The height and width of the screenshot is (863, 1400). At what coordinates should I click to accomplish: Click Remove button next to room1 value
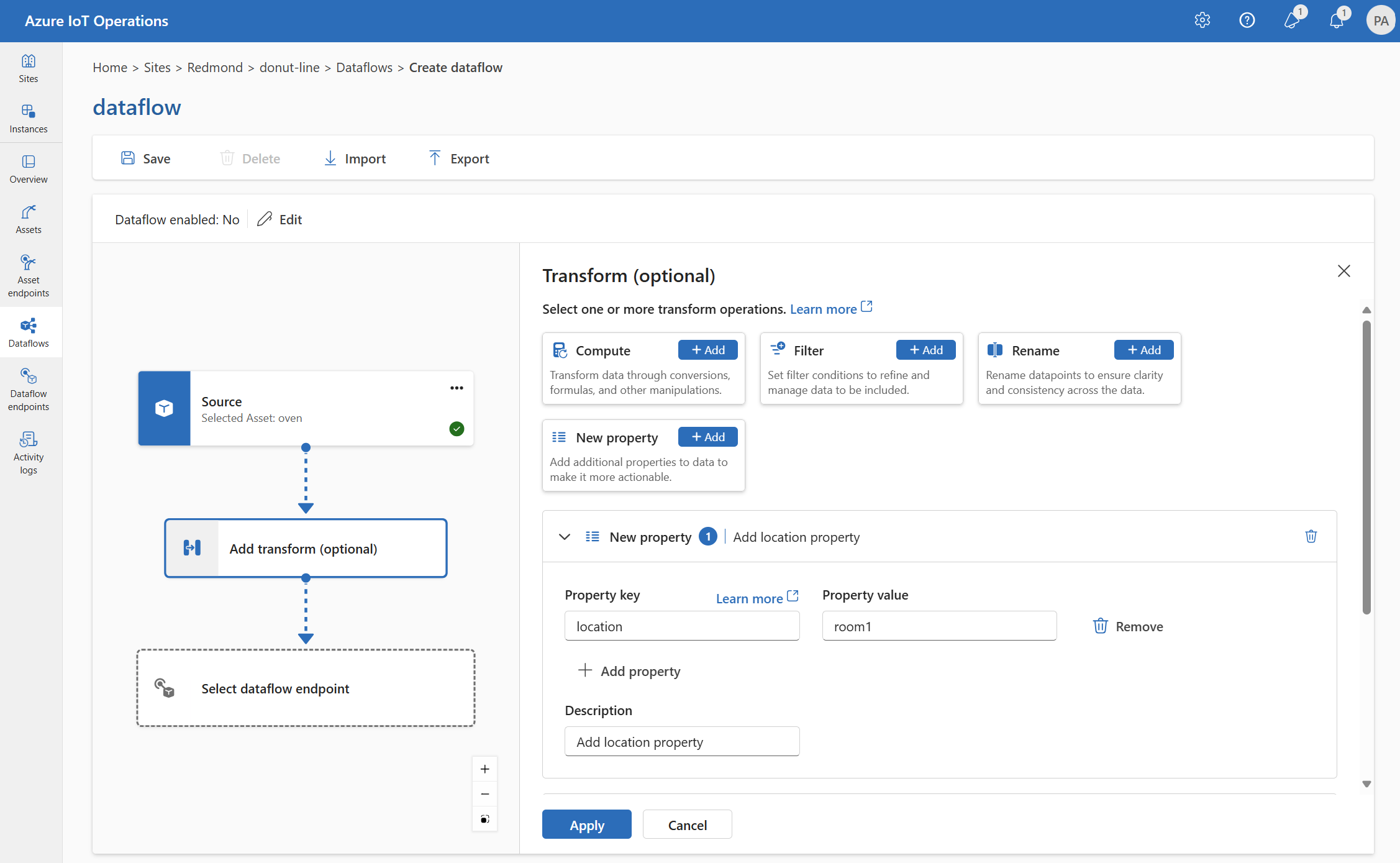(1127, 625)
